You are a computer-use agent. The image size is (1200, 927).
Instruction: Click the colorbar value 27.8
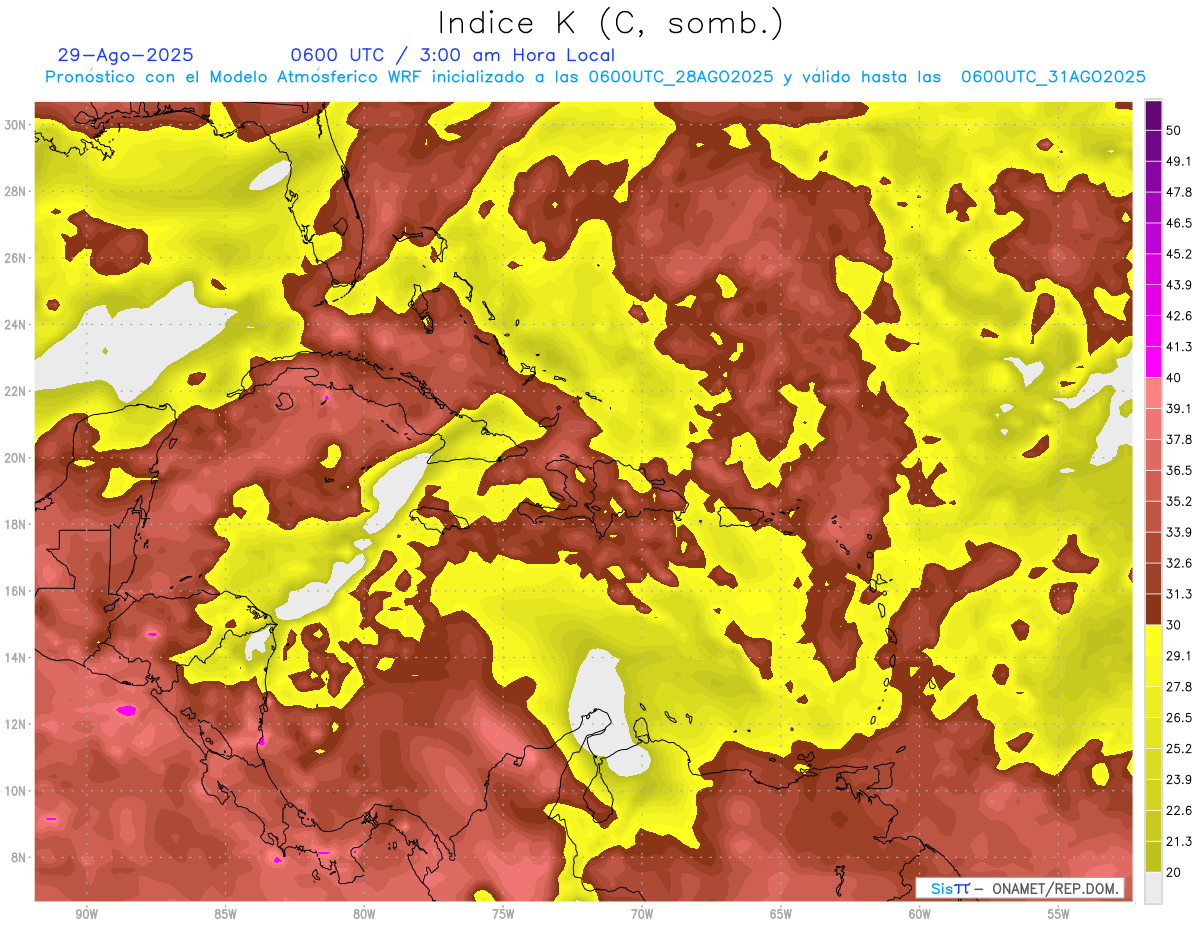click(1179, 686)
